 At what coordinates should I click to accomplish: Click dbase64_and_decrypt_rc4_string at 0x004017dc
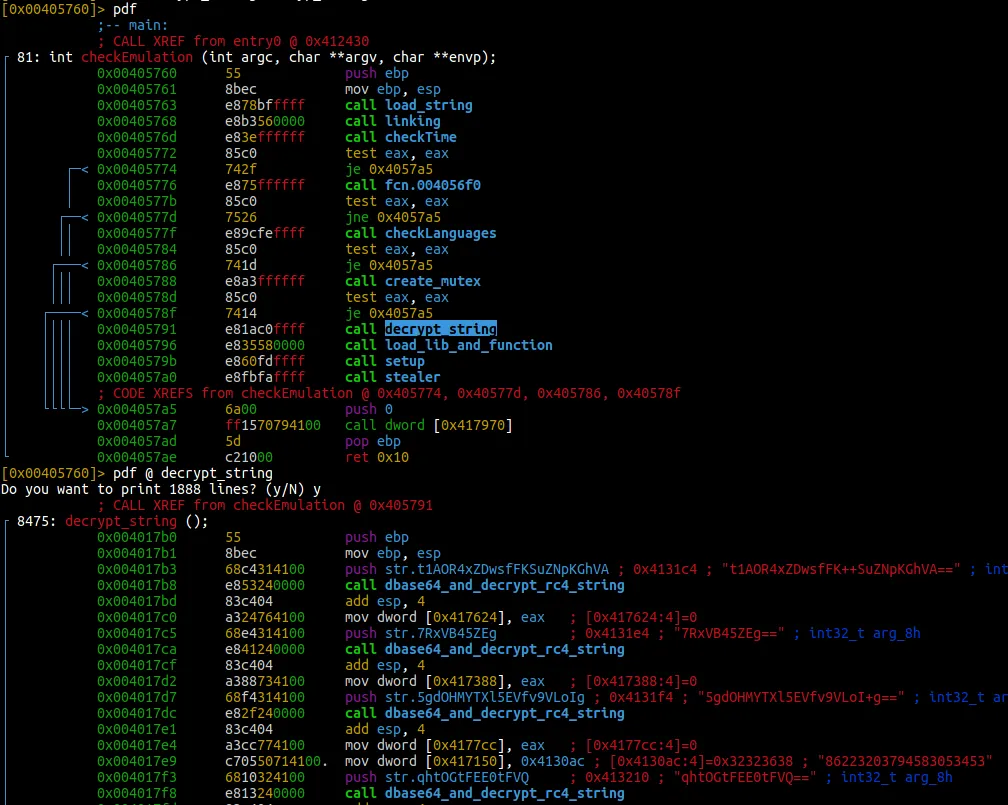point(505,714)
